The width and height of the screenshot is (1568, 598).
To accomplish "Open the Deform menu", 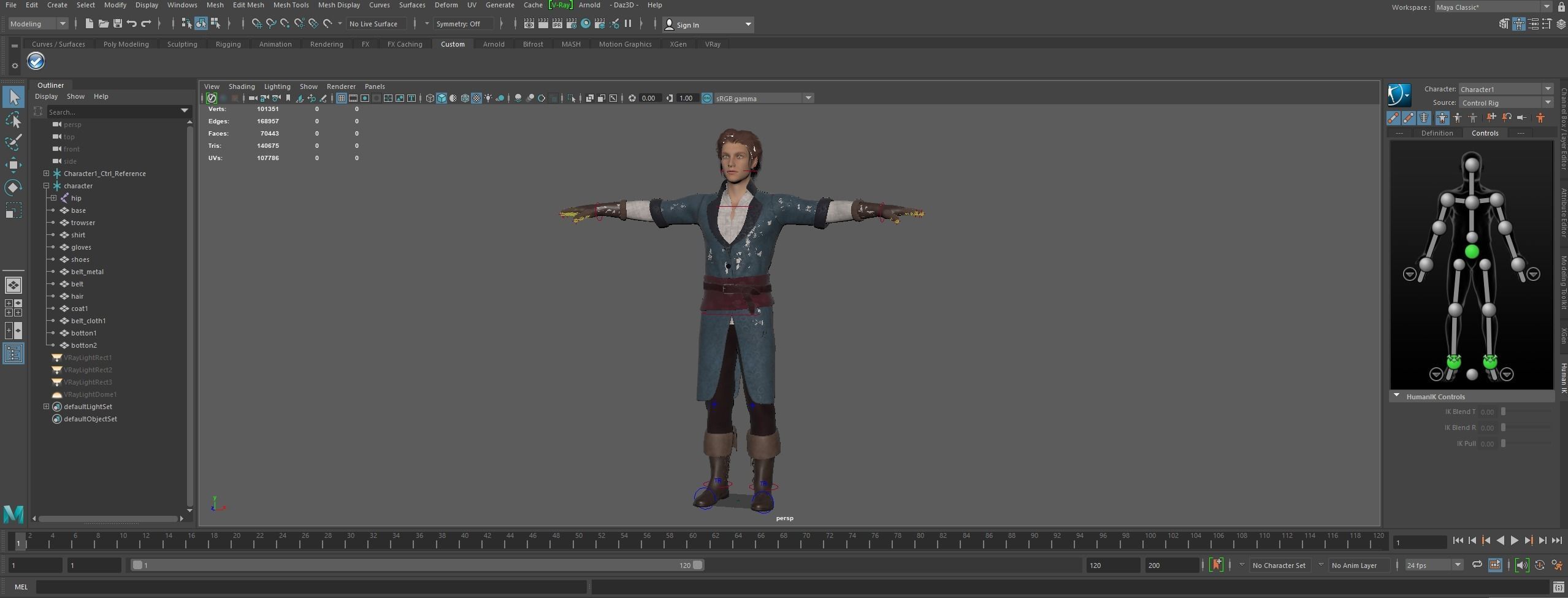I will (x=446, y=5).
